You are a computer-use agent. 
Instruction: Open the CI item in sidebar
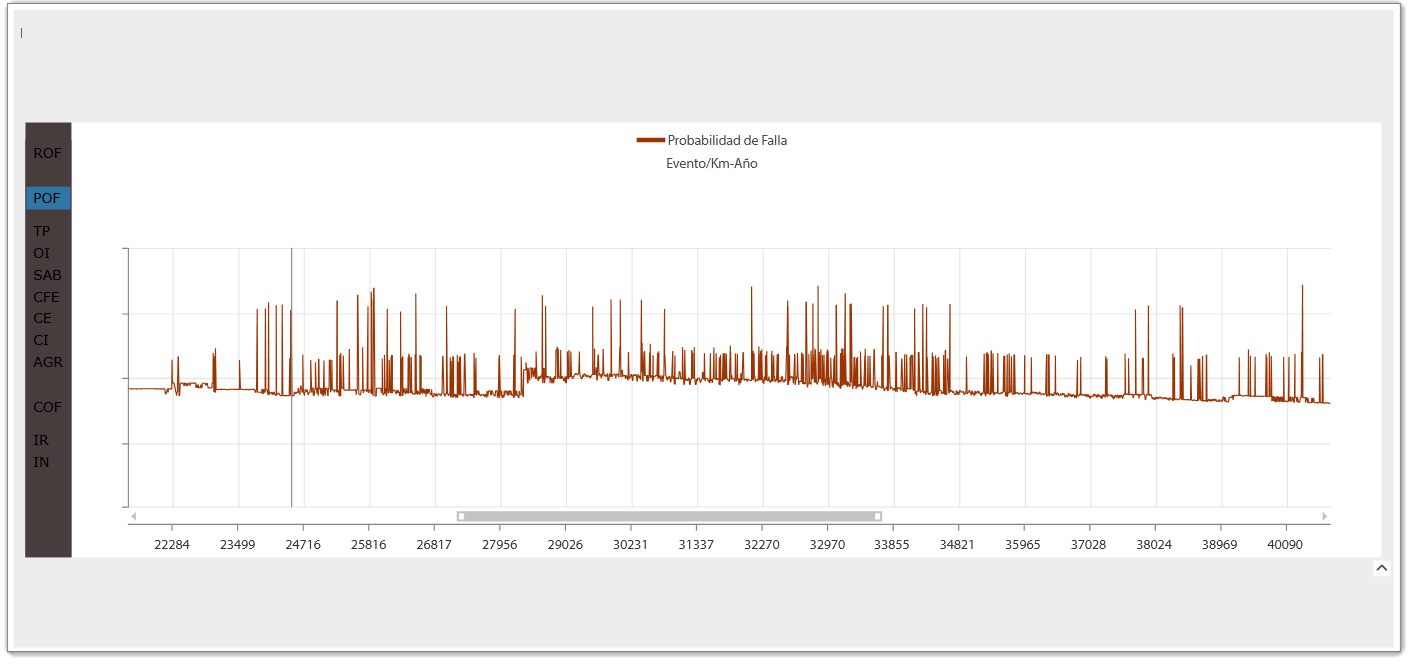pos(41,340)
